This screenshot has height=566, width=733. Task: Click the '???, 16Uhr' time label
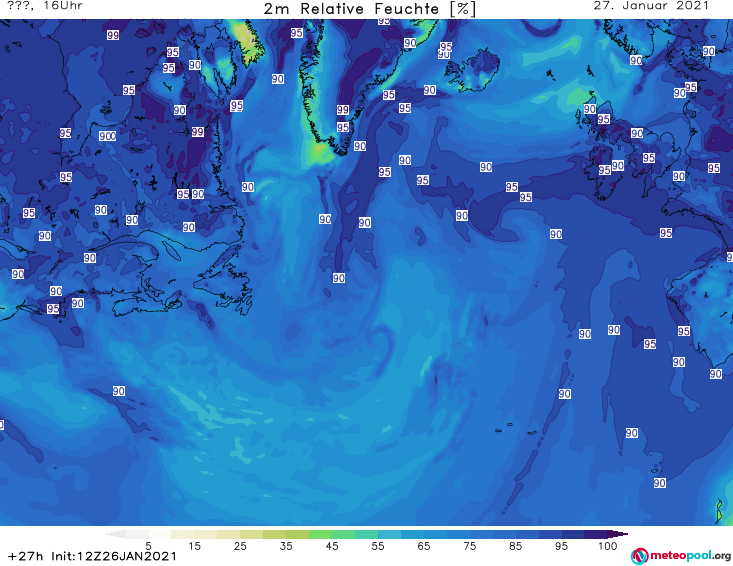click(x=45, y=6)
